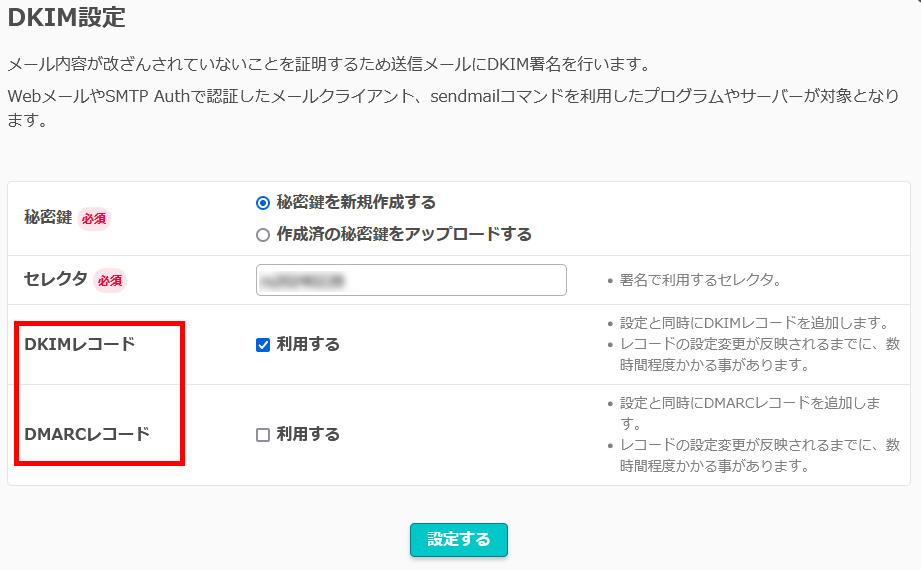Click the セレクタ row label

pyautogui.click(x=55, y=280)
